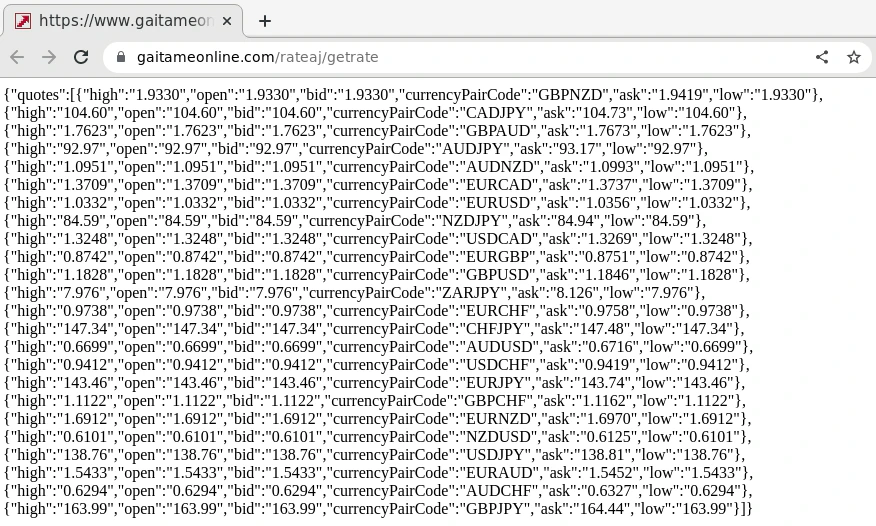The width and height of the screenshot is (876, 526).
Task: Select the https://www.gaitameon tab
Action: click(x=123, y=21)
